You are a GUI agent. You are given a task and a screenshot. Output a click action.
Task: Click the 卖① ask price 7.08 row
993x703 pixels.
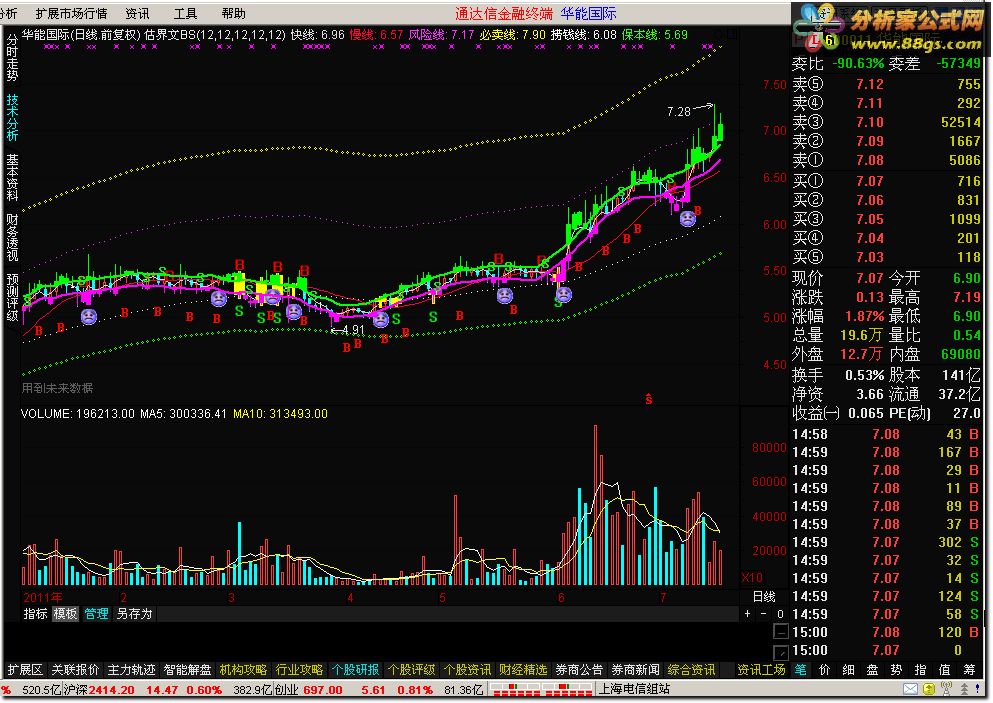tap(887, 160)
